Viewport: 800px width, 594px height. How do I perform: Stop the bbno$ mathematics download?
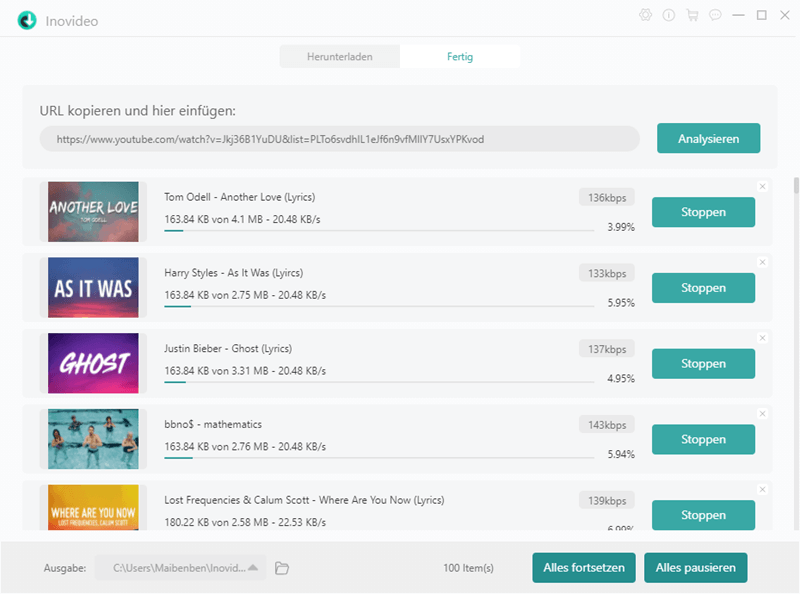703,439
